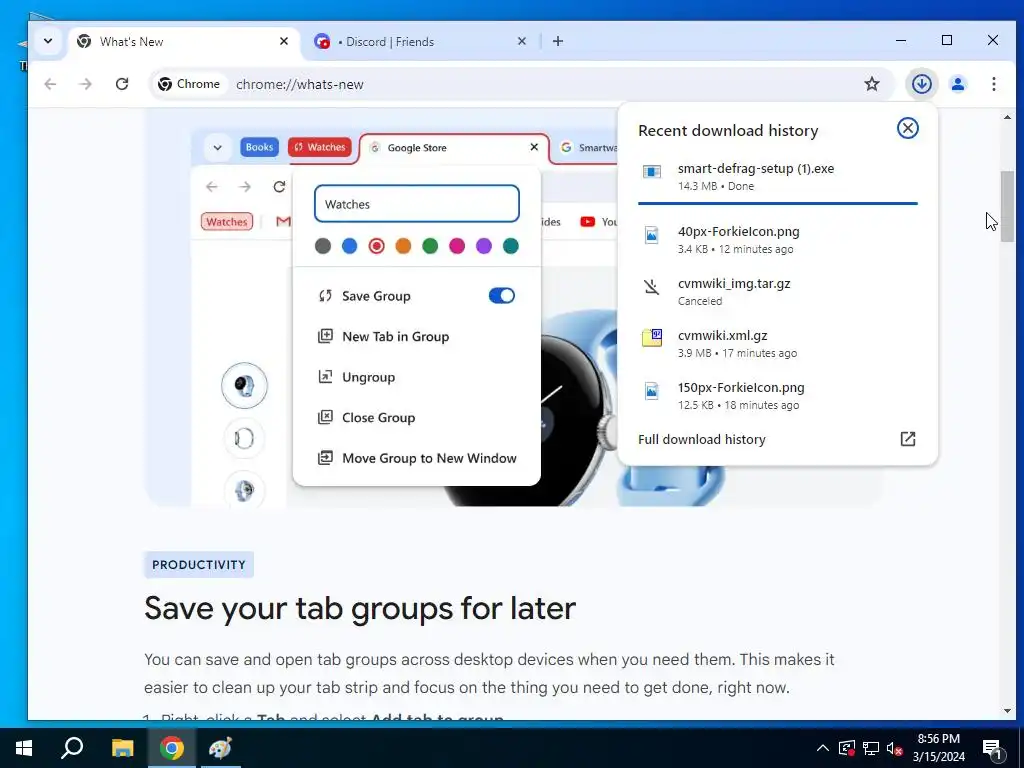Click the smart-defrag-setup (1).exe file icon

click(x=652, y=171)
